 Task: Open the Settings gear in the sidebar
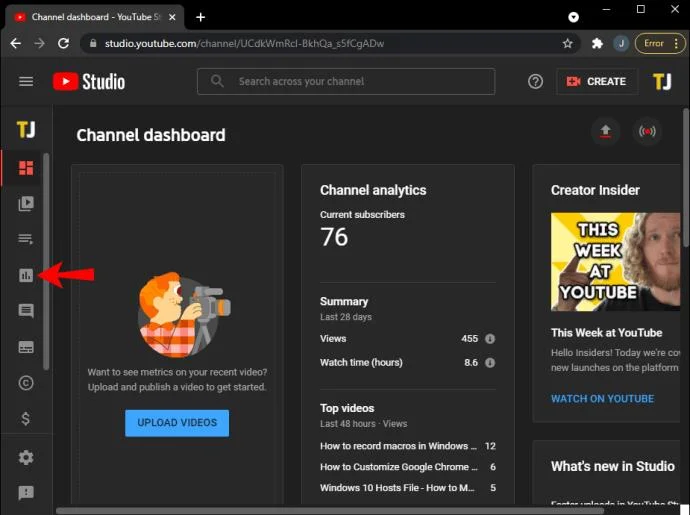point(26,457)
